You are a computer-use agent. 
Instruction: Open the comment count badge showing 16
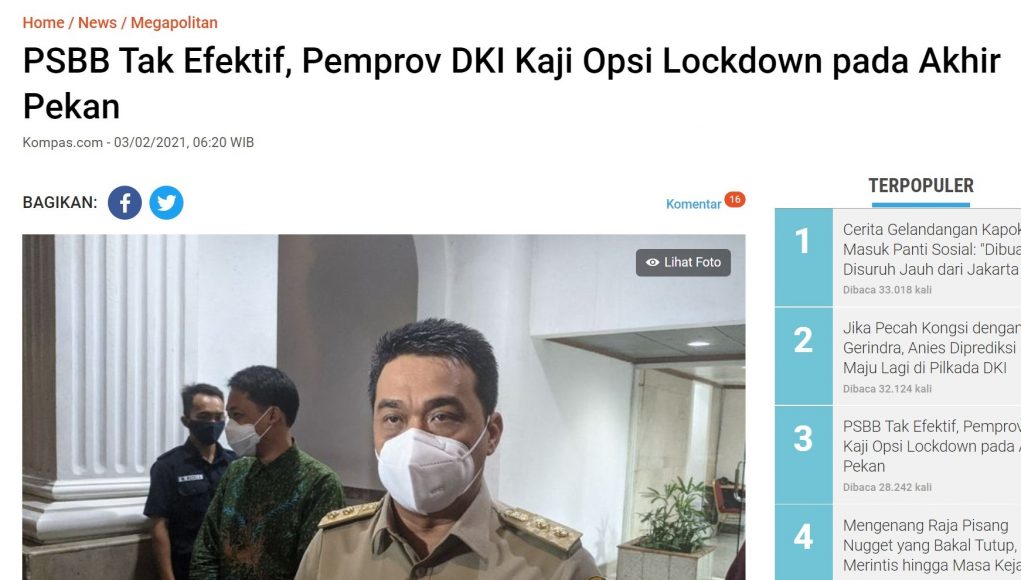[x=734, y=199]
